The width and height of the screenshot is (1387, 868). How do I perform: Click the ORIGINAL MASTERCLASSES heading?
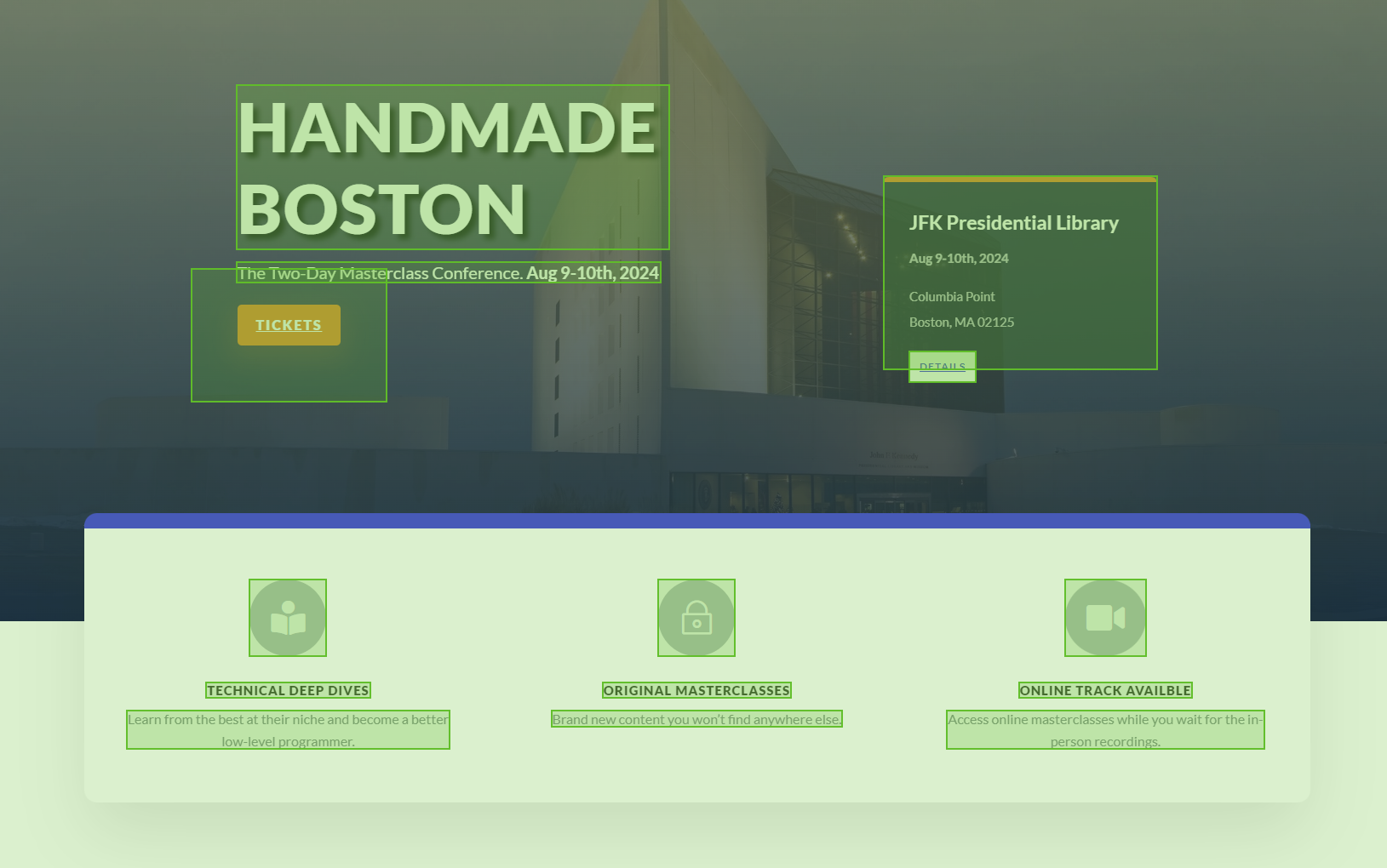(696, 691)
